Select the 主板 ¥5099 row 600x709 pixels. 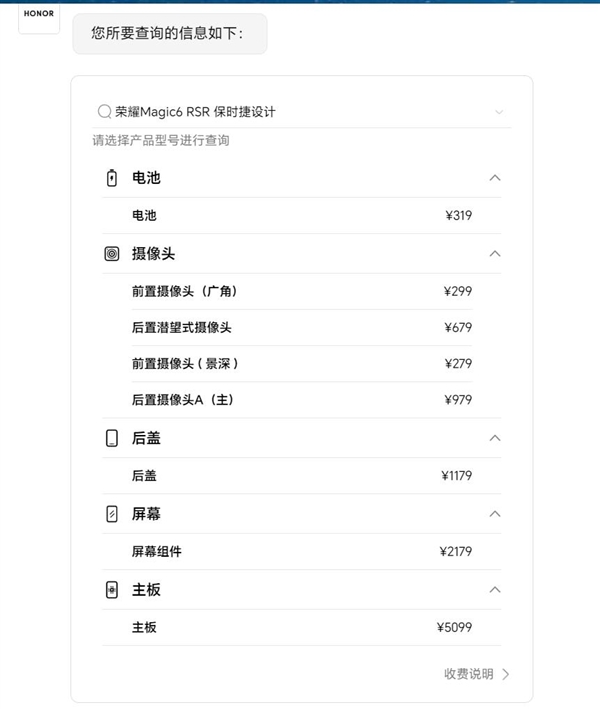tap(301, 627)
